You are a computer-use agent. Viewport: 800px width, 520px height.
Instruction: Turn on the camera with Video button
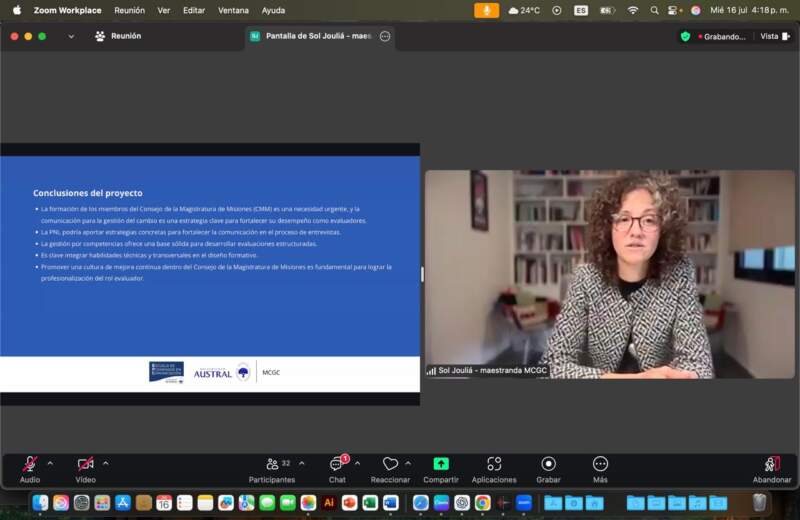click(85, 469)
